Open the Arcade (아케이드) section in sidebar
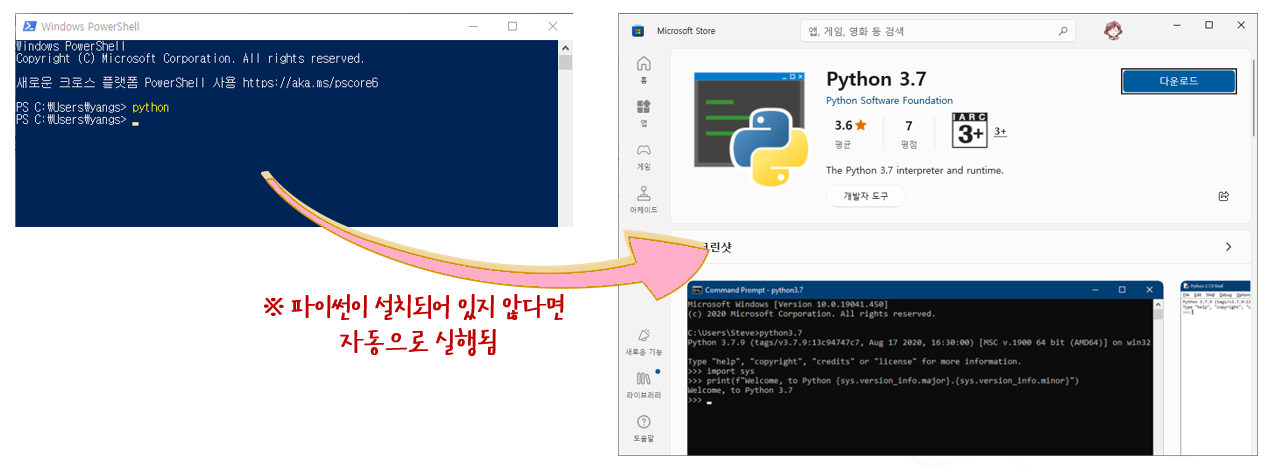The width and height of the screenshot is (1267, 468). [x=643, y=198]
